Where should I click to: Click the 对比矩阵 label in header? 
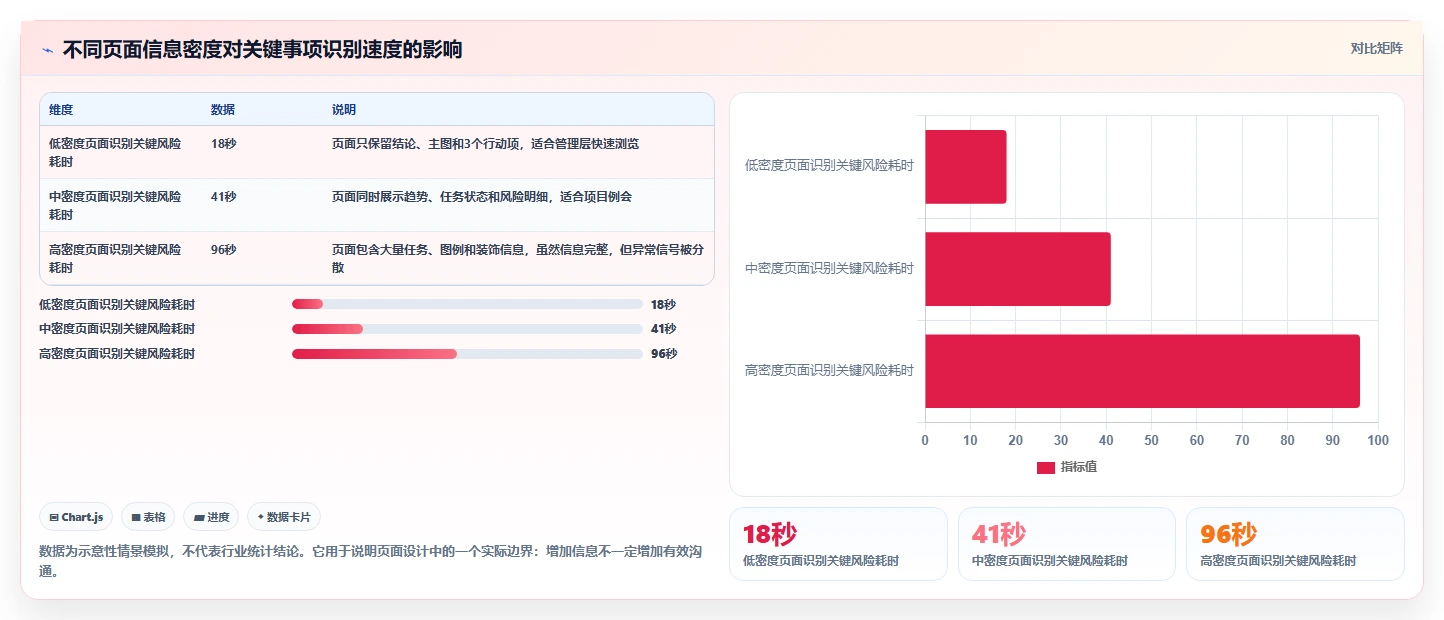tap(1377, 48)
